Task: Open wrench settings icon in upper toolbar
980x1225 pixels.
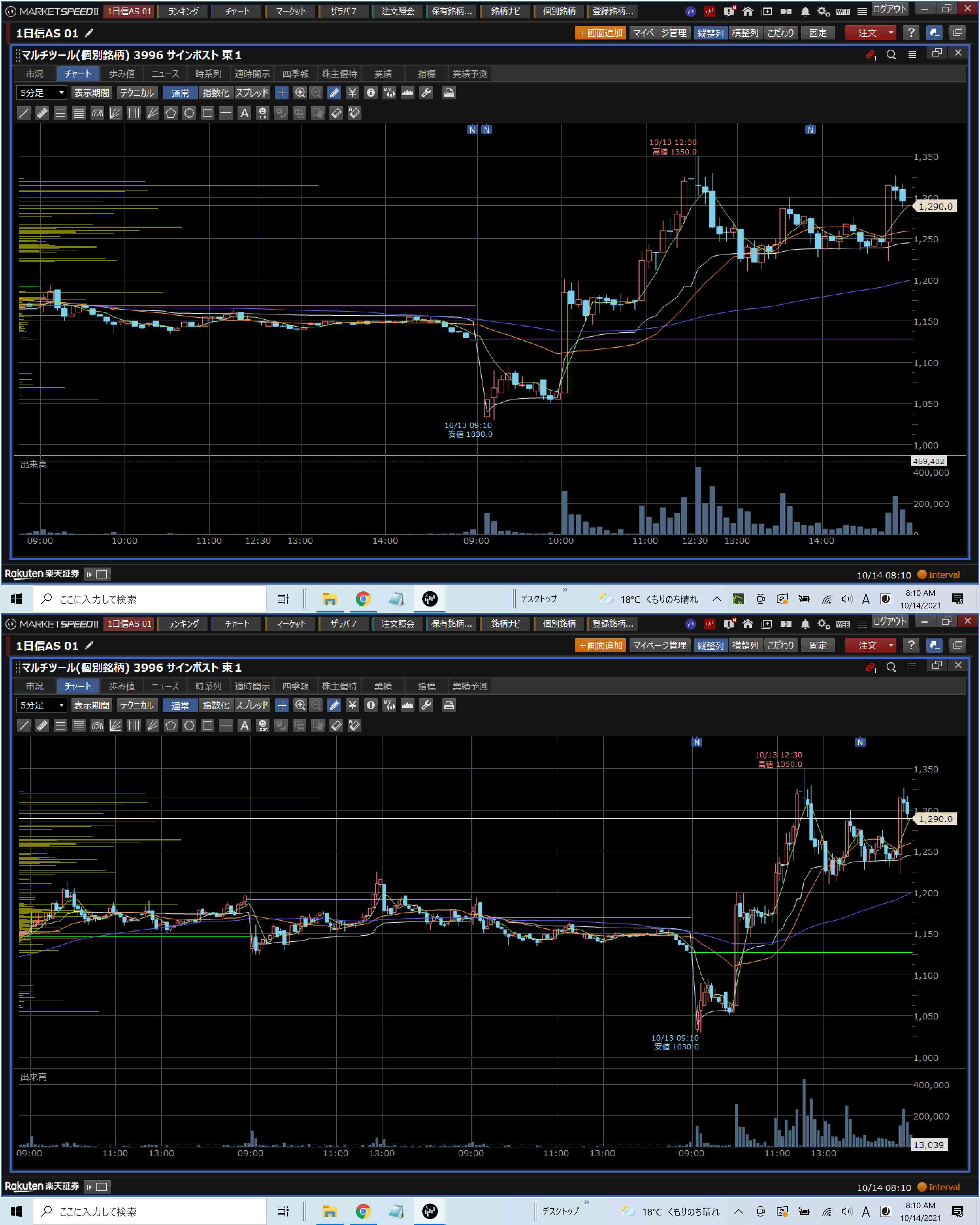Action: 426,93
